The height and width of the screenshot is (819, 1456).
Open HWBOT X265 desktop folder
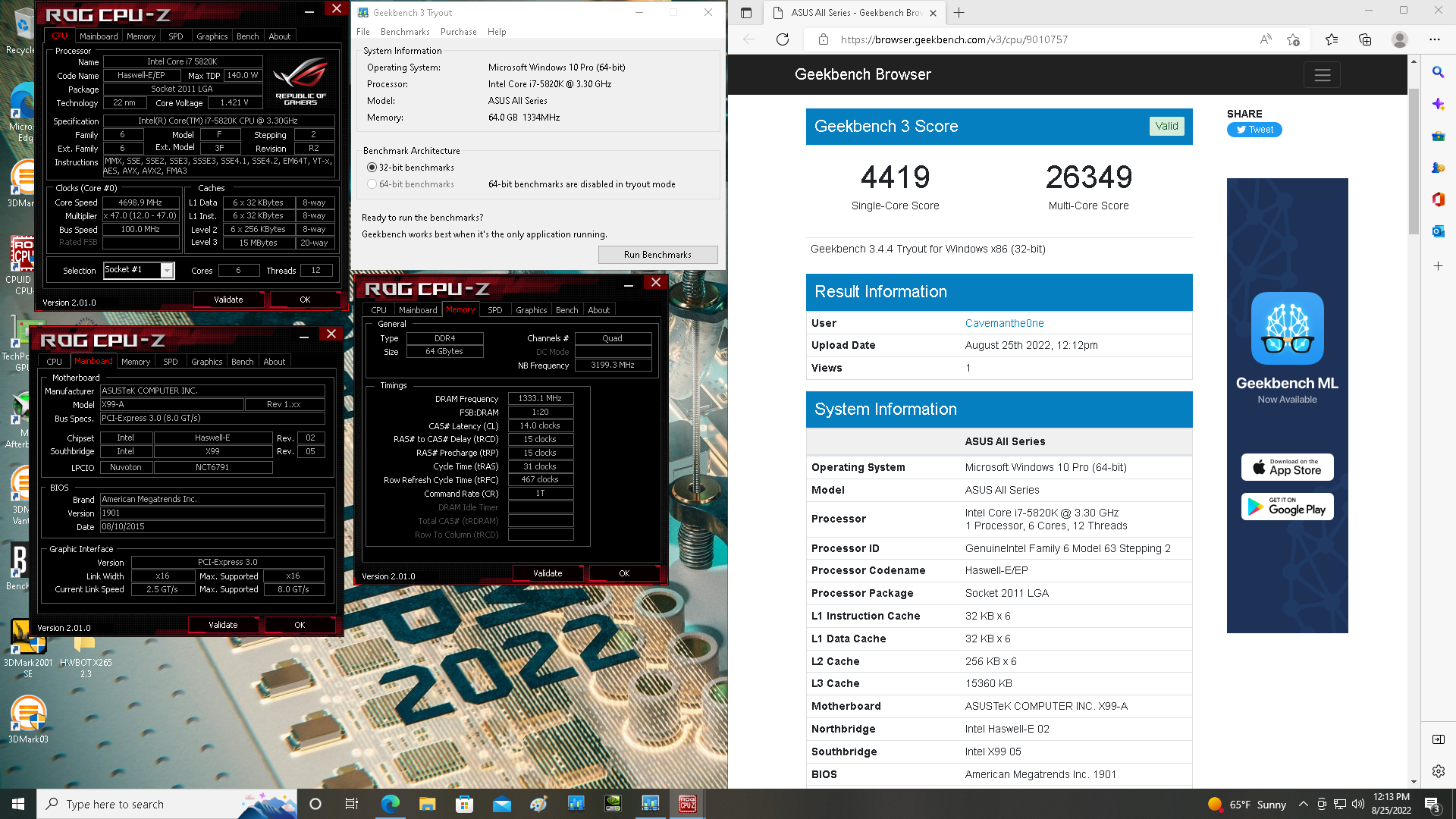coord(85,654)
